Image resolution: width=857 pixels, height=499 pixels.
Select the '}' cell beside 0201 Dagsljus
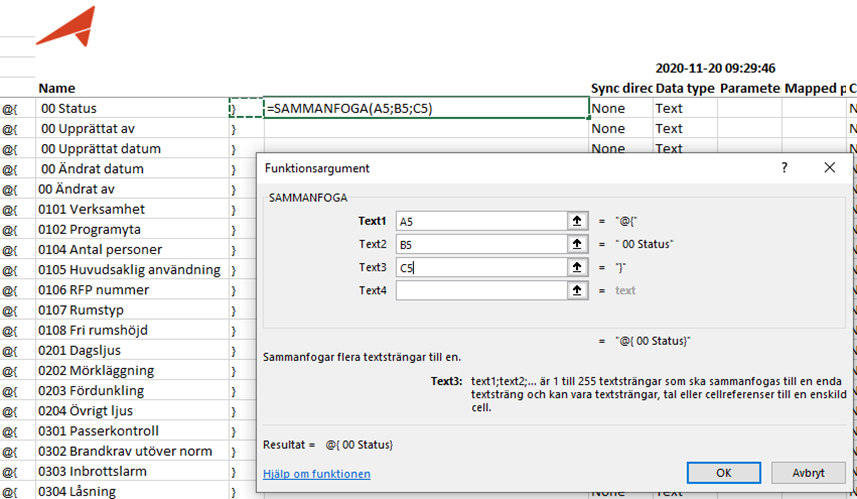[243, 350]
